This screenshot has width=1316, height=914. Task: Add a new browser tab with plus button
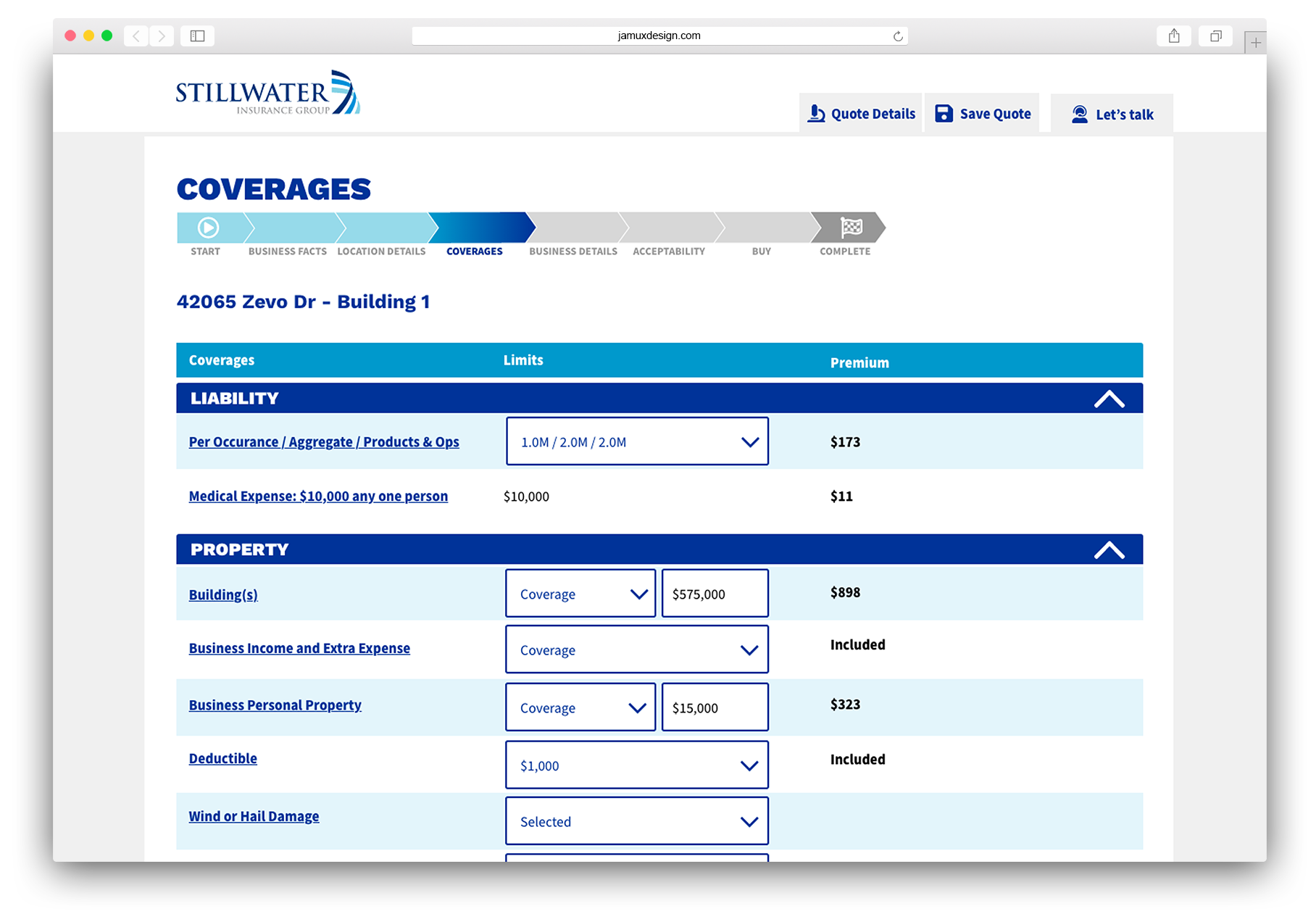(x=1255, y=43)
